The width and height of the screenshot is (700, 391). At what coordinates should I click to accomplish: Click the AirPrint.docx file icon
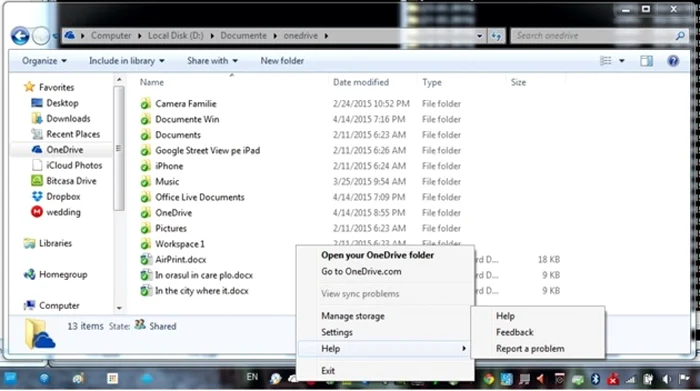(145, 260)
